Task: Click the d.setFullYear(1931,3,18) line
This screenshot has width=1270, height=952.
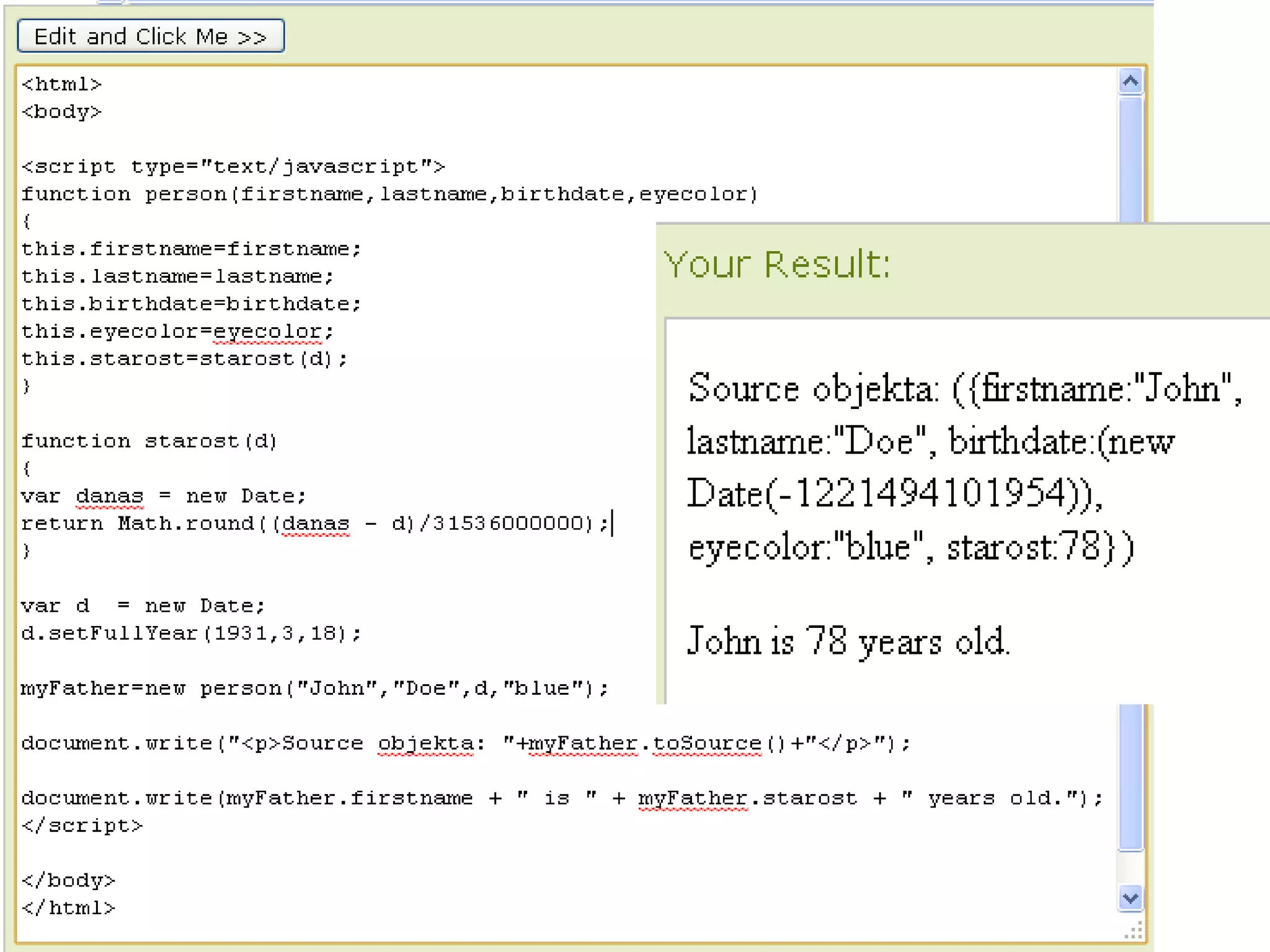Action: coord(190,633)
